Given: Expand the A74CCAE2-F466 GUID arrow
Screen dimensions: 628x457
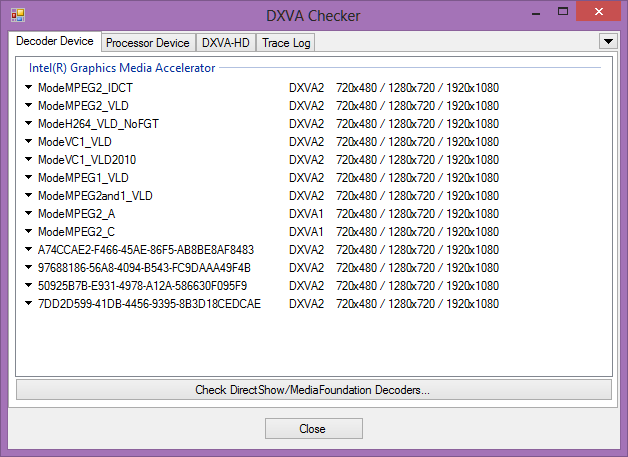Looking at the screenshot, I should pyautogui.click(x=29, y=250).
